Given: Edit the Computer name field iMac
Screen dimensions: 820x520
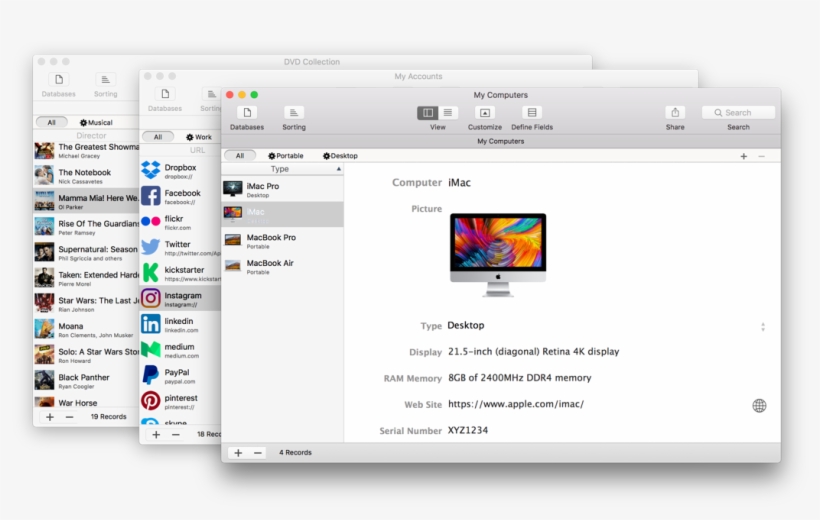Looking at the screenshot, I should coord(459,183).
